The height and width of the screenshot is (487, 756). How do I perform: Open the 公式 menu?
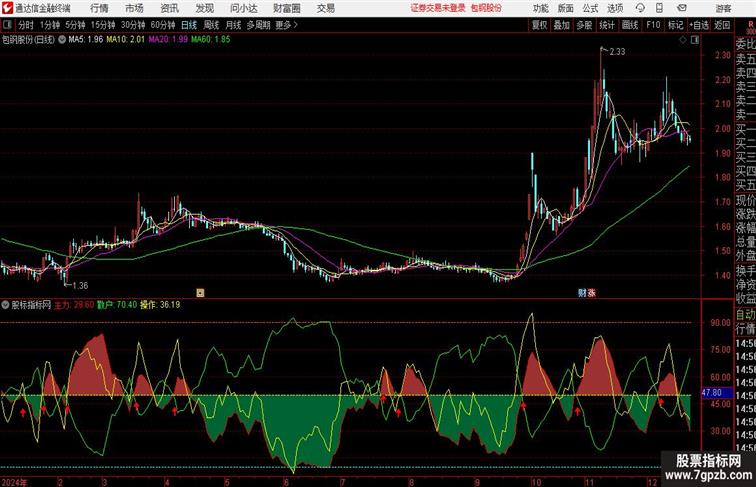pos(590,8)
